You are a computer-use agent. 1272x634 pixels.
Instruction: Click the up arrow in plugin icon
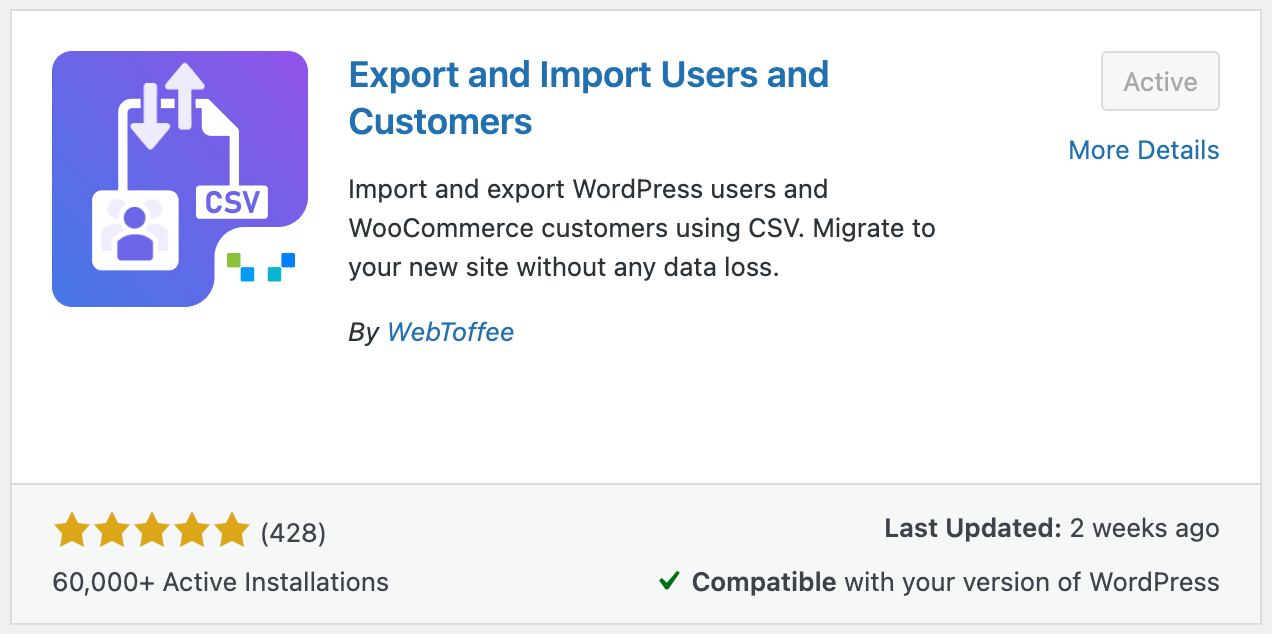coord(184,95)
